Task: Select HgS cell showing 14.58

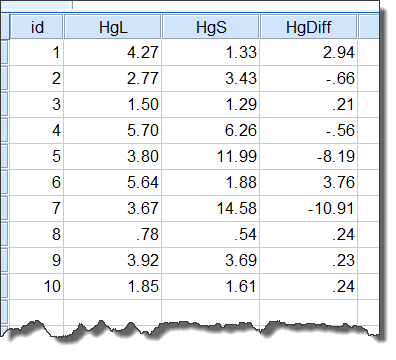Action: [211, 208]
